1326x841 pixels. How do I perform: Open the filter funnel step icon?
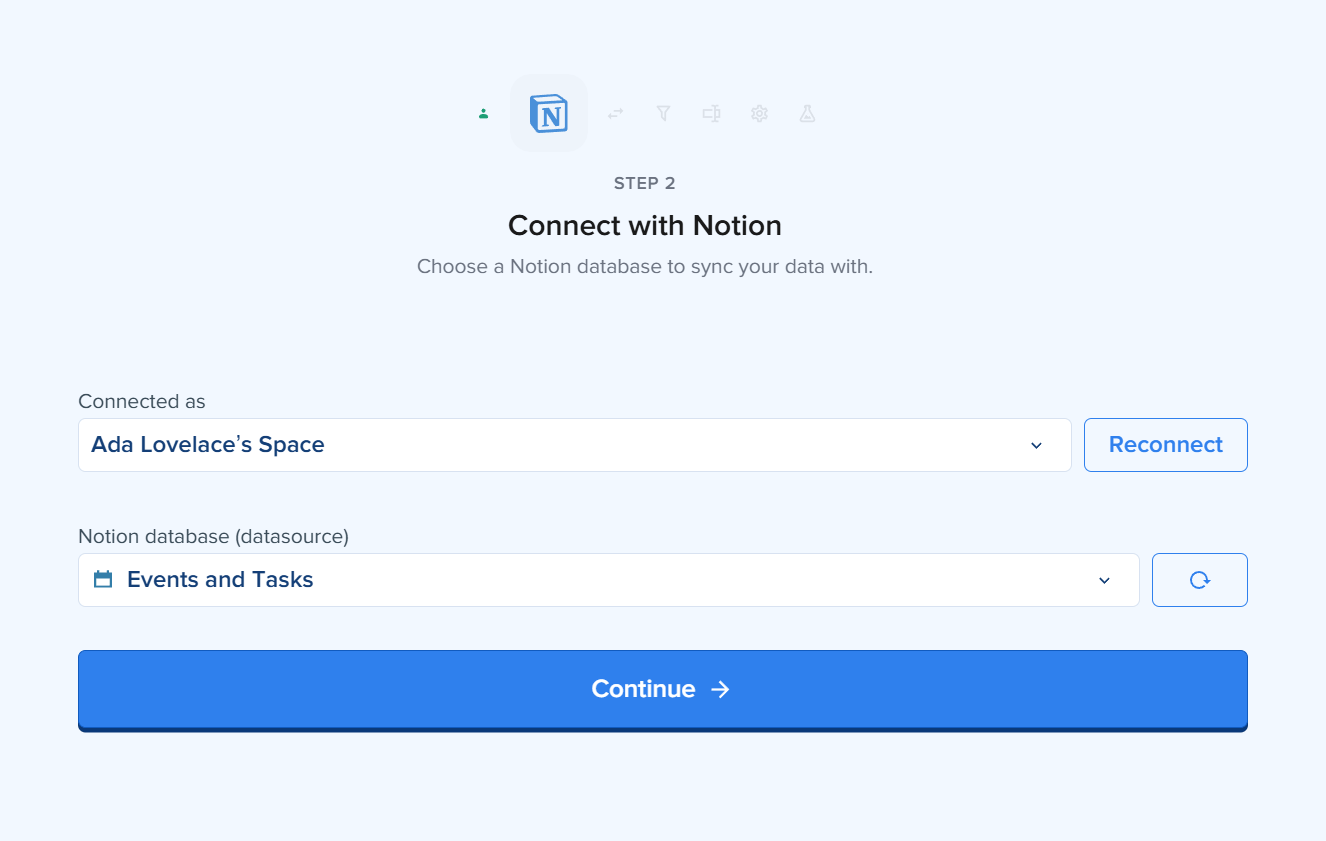click(663, 114)
